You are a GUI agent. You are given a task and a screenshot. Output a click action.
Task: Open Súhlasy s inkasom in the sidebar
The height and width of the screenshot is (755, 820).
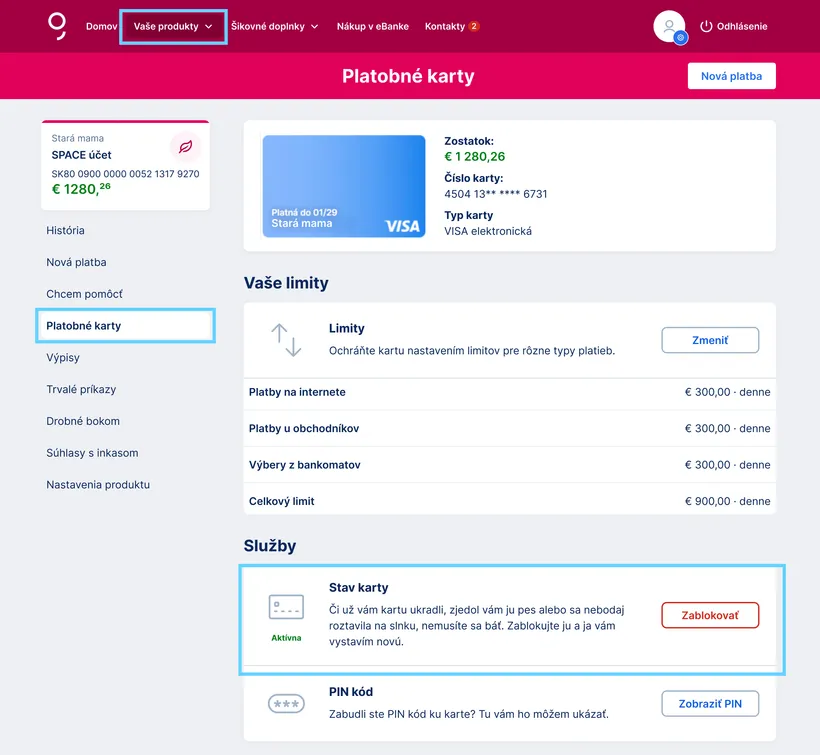pyautogui.click(x=92, y=453)
